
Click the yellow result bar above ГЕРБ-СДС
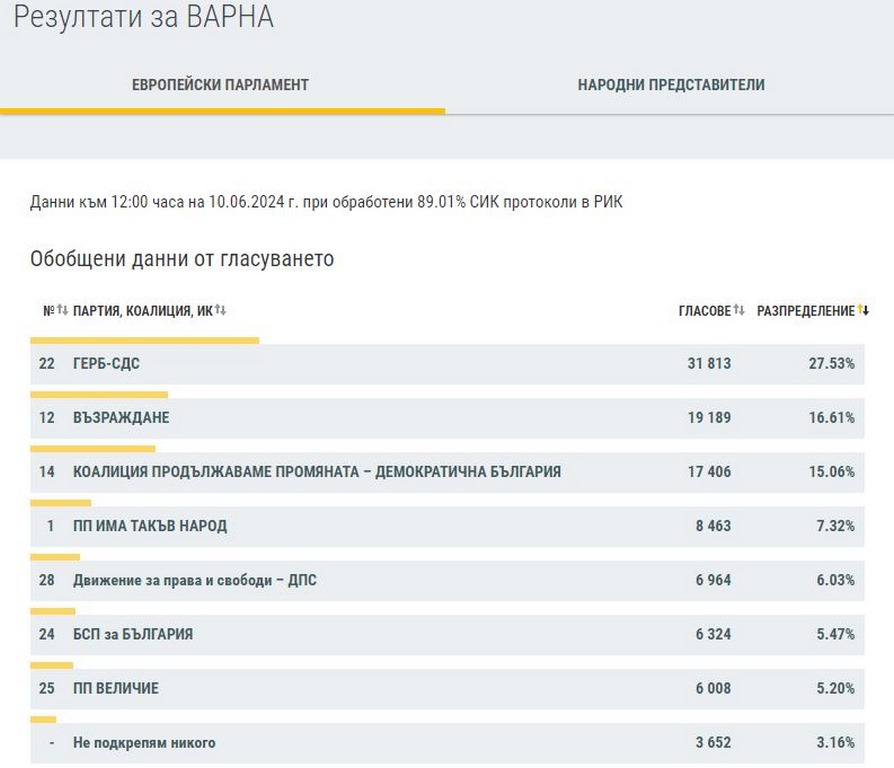pos(145,341)
